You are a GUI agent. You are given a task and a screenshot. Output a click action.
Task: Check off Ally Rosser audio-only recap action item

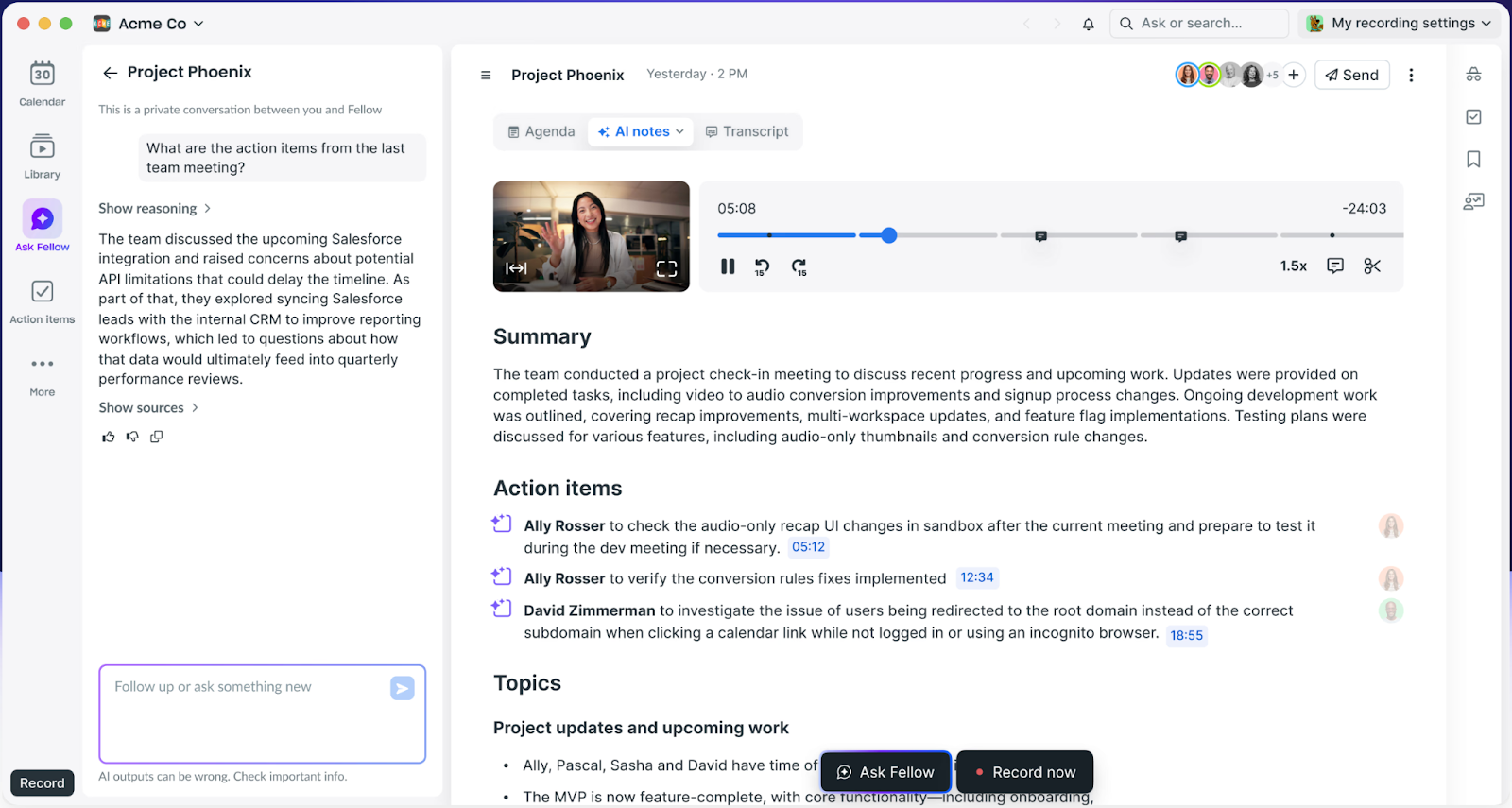(x=502, y=524)
